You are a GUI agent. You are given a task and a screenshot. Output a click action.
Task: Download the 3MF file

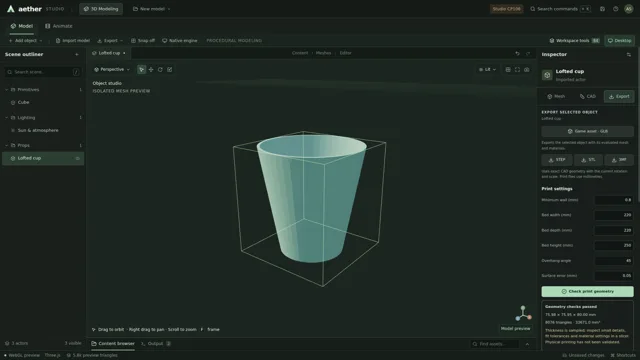pyautogui.click(x=619, y=160)
